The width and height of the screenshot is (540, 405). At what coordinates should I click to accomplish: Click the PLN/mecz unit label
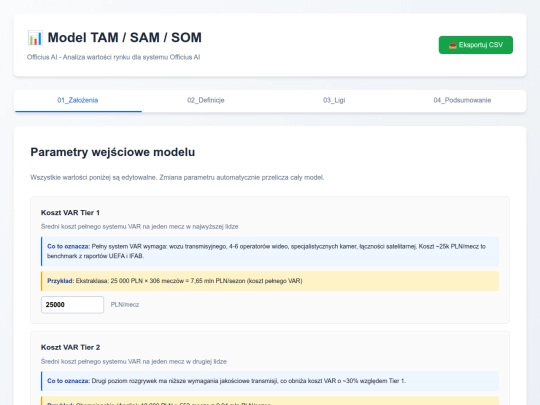(125, 304)
